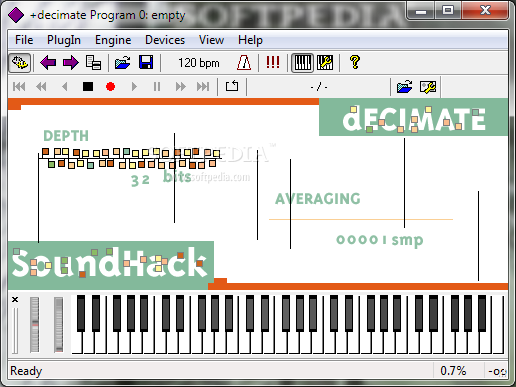Click the player position display '- / -'

[319, 87]
